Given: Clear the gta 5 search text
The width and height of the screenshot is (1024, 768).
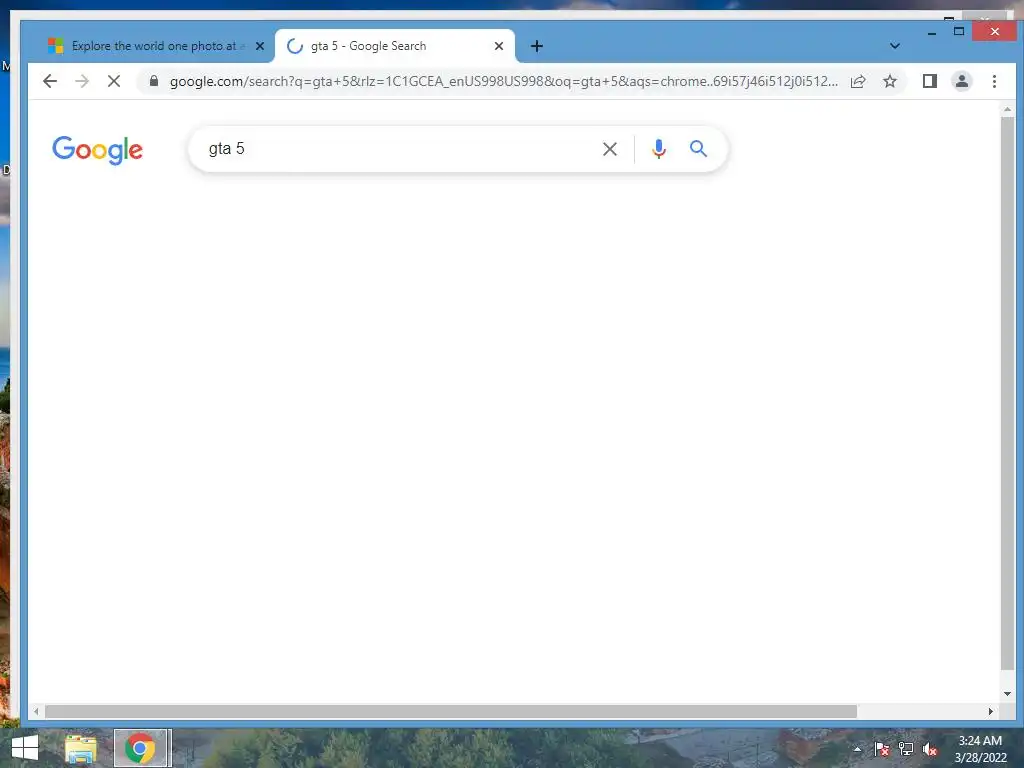Looking at the screenshot, I should pyautogui.click(x=610, y=149).
